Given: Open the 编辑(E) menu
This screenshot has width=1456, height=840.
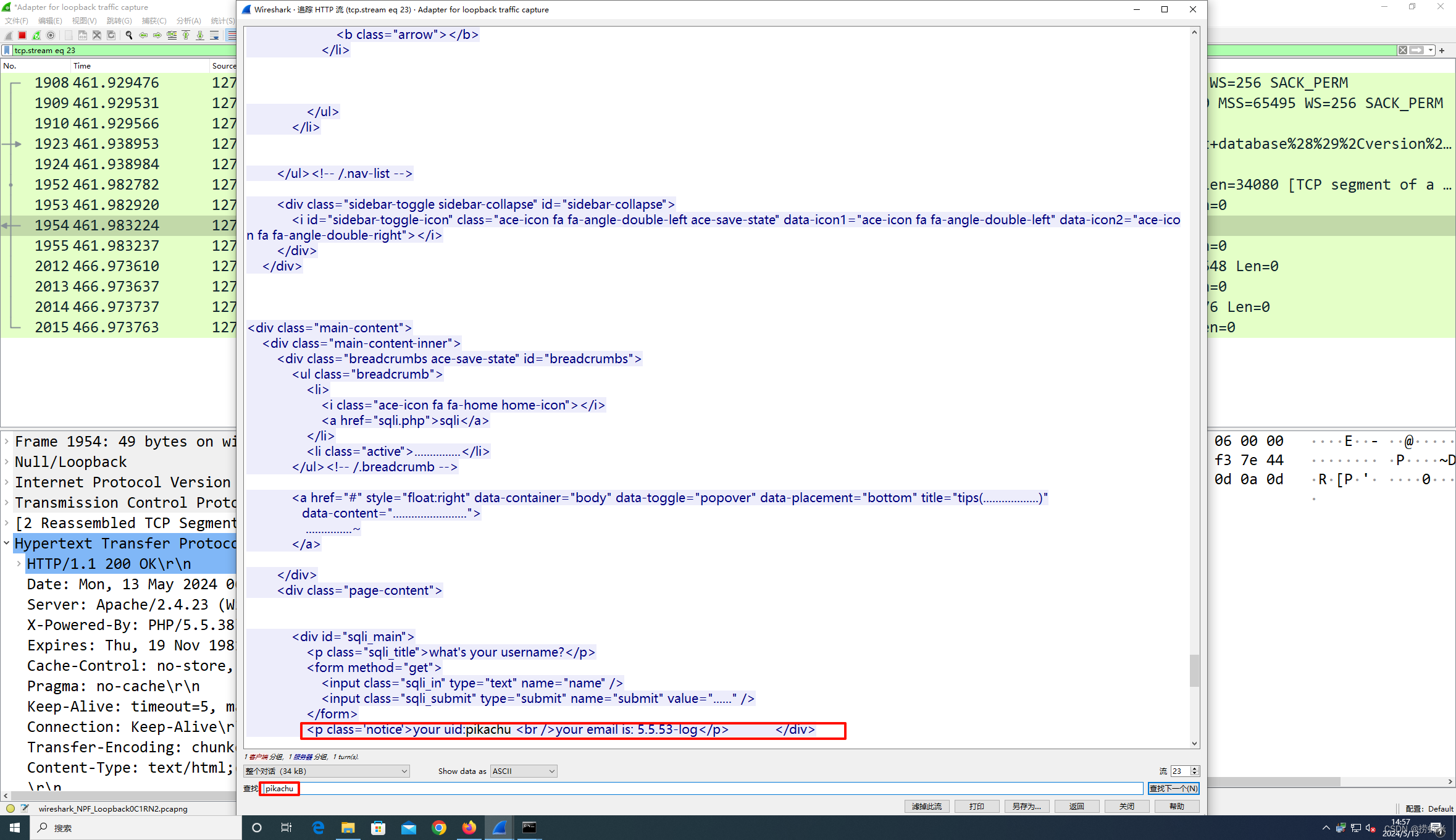Looking at the screenshot, I should click(50, 21).
